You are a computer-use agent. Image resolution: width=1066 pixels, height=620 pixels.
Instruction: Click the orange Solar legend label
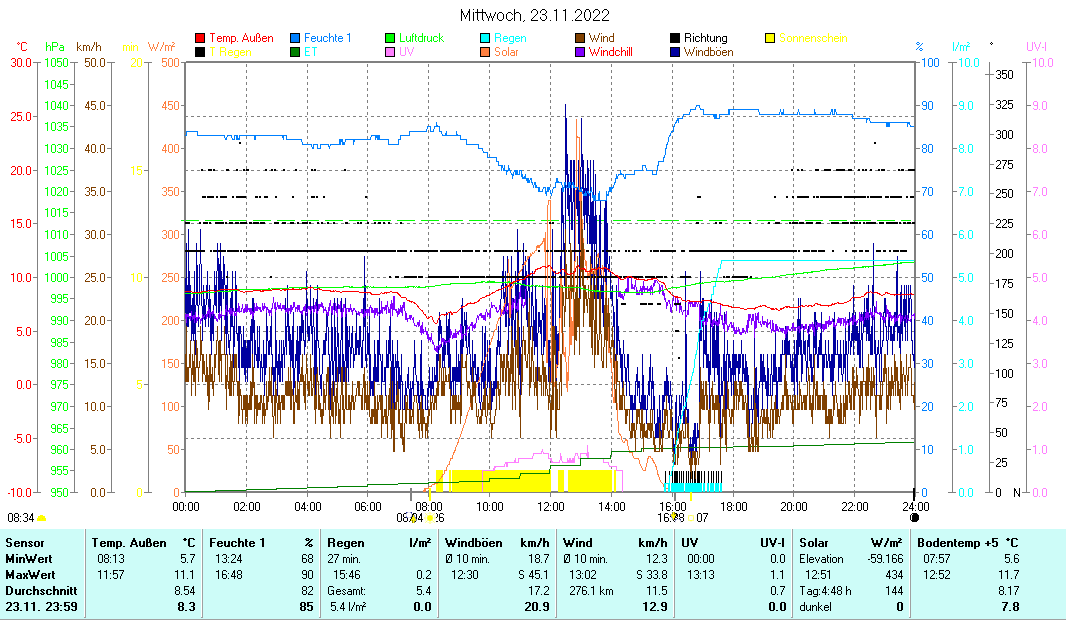pos(506,52)
